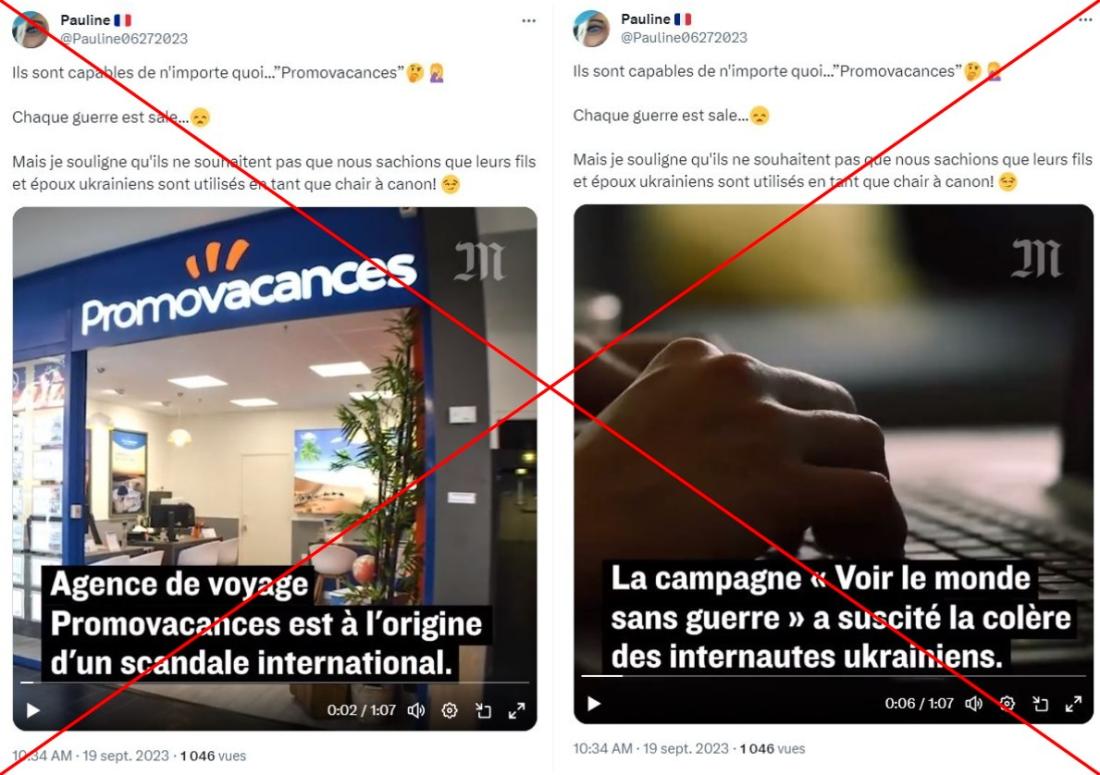Seek the right video progress bar
This screenshot has width=1100, height=775.
pos(833,675)
